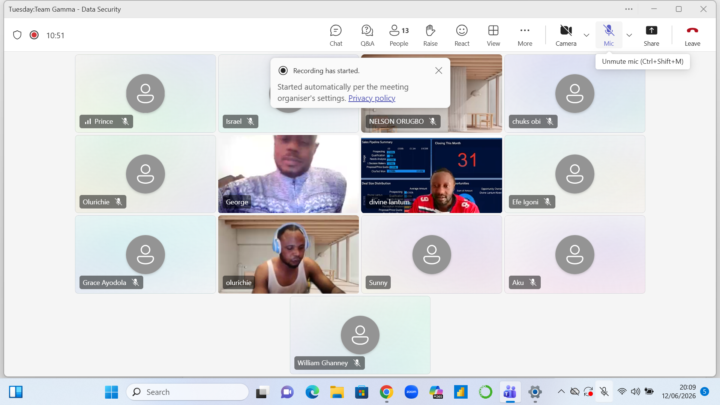Dismiss the Recording has started notification
720x405 pixels.
439,70
